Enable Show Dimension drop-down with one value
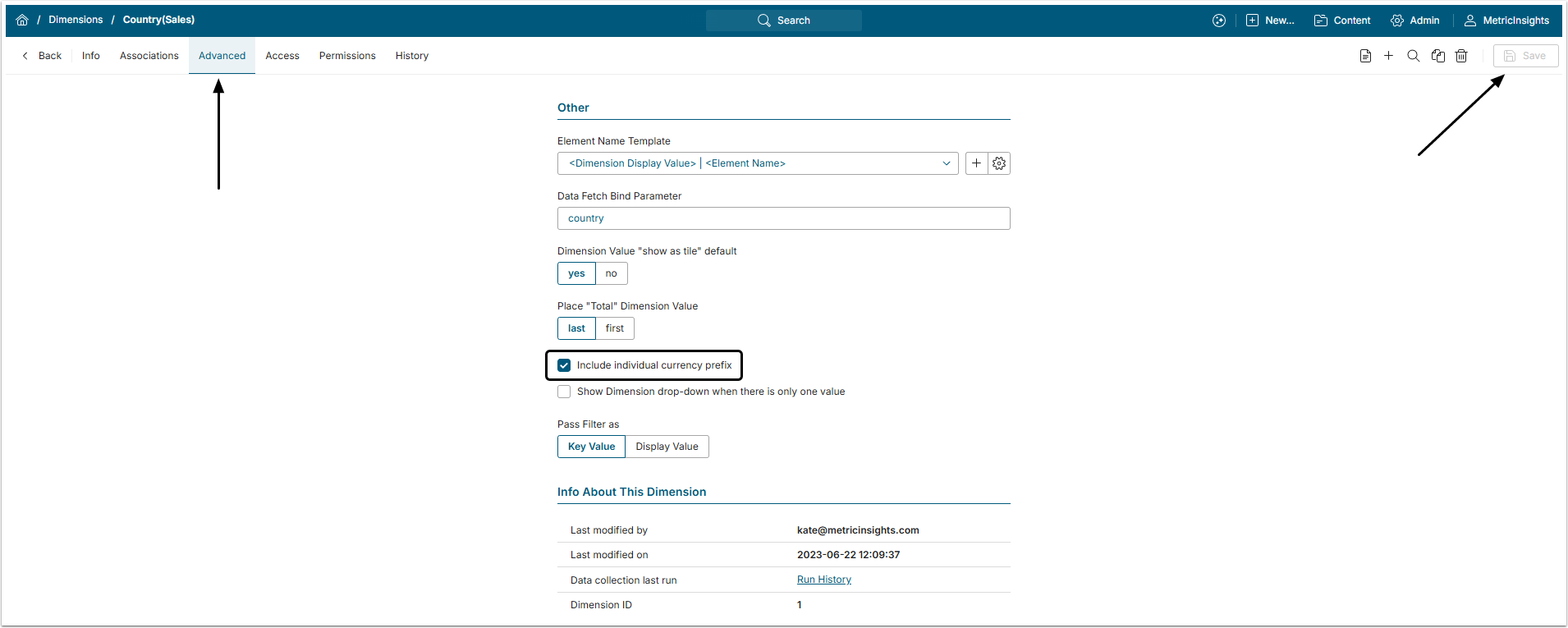The image size is (1568, 628). [564, 392]
